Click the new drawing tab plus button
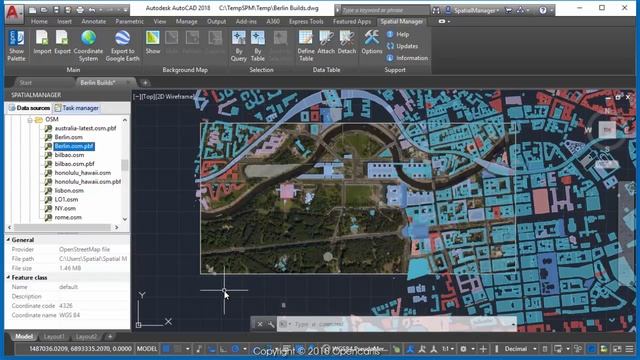Screen dimensions: 640x360 click(145, 82)
